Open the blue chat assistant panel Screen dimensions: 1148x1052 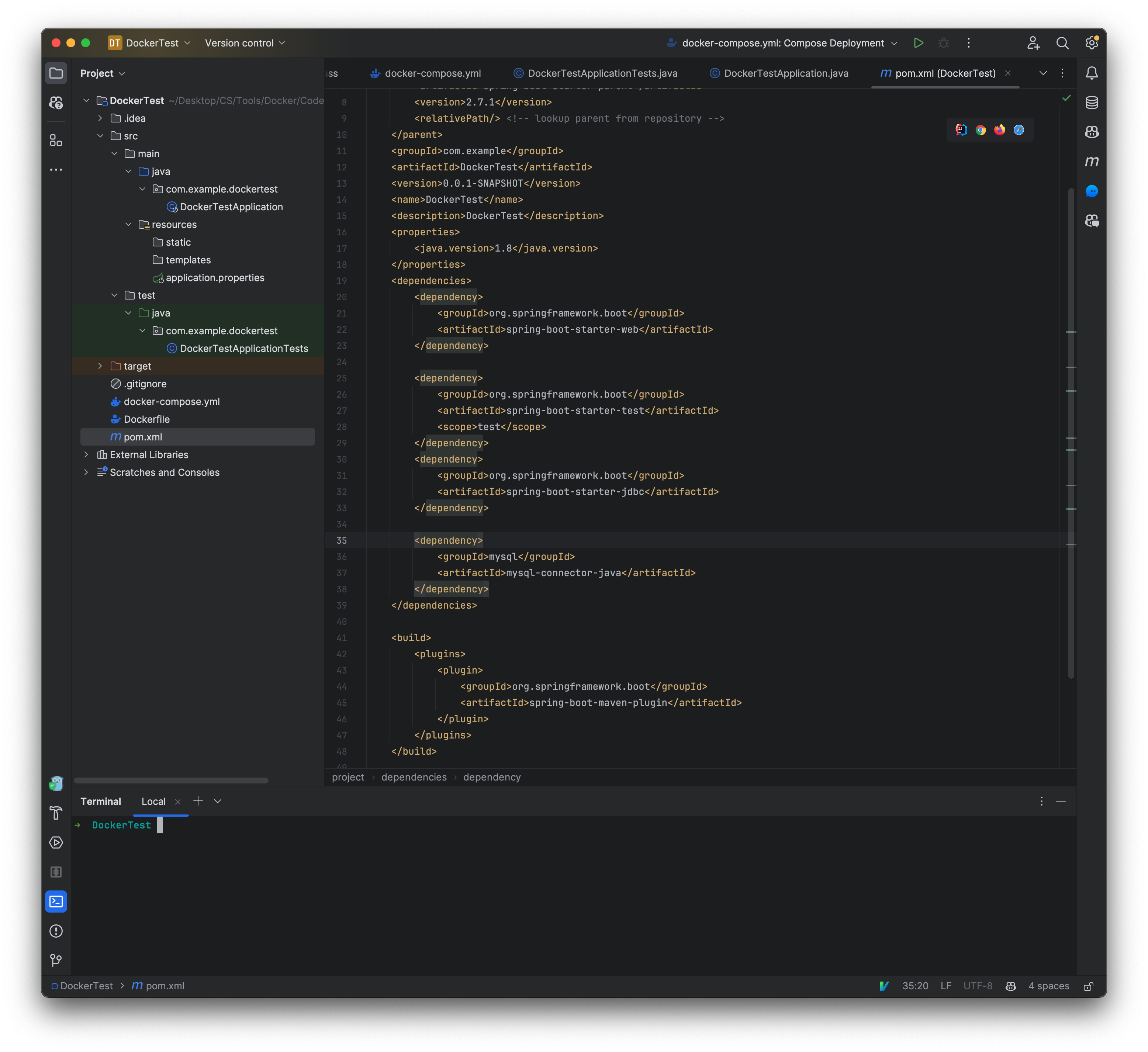(1092, 191)
